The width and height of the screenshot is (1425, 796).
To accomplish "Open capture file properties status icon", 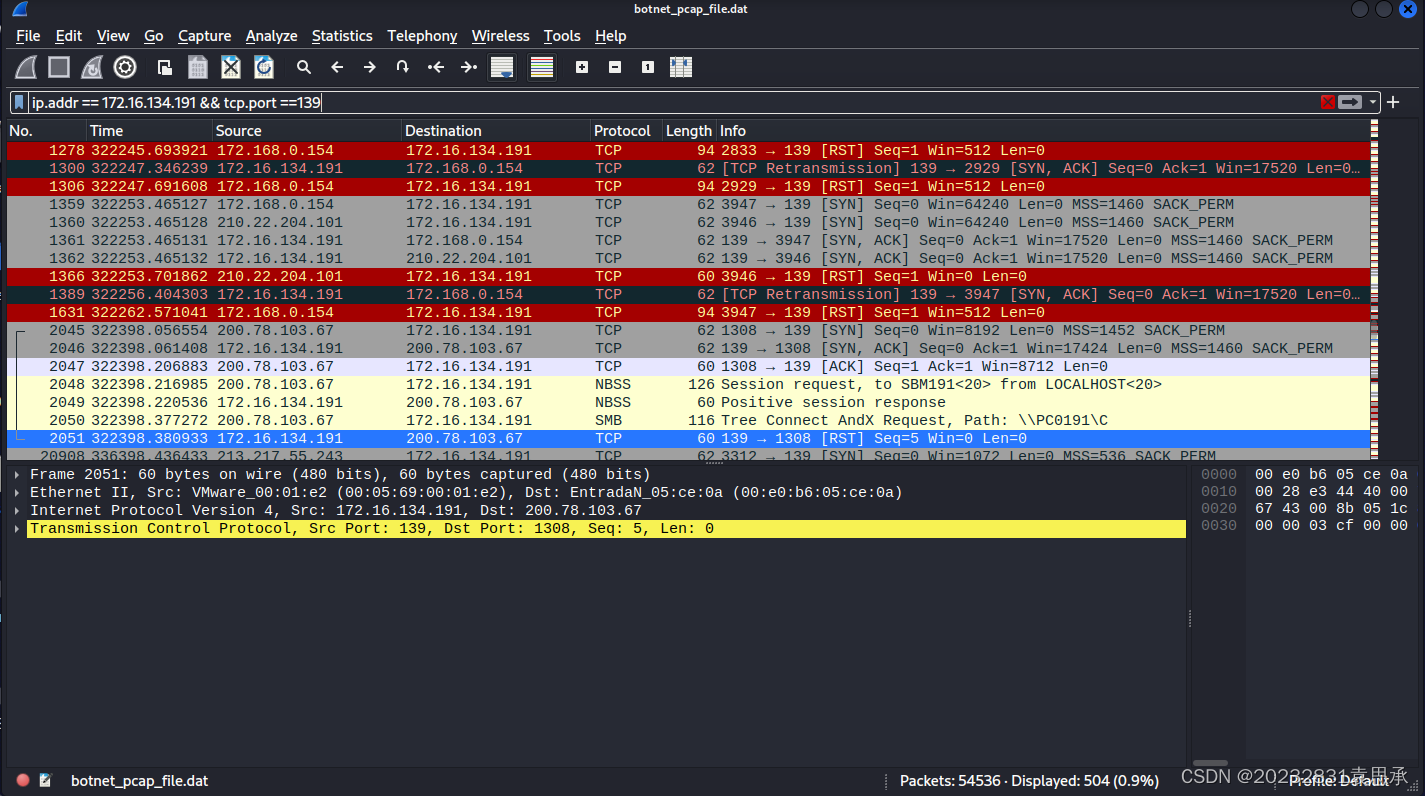I will [x=45, y=780].
